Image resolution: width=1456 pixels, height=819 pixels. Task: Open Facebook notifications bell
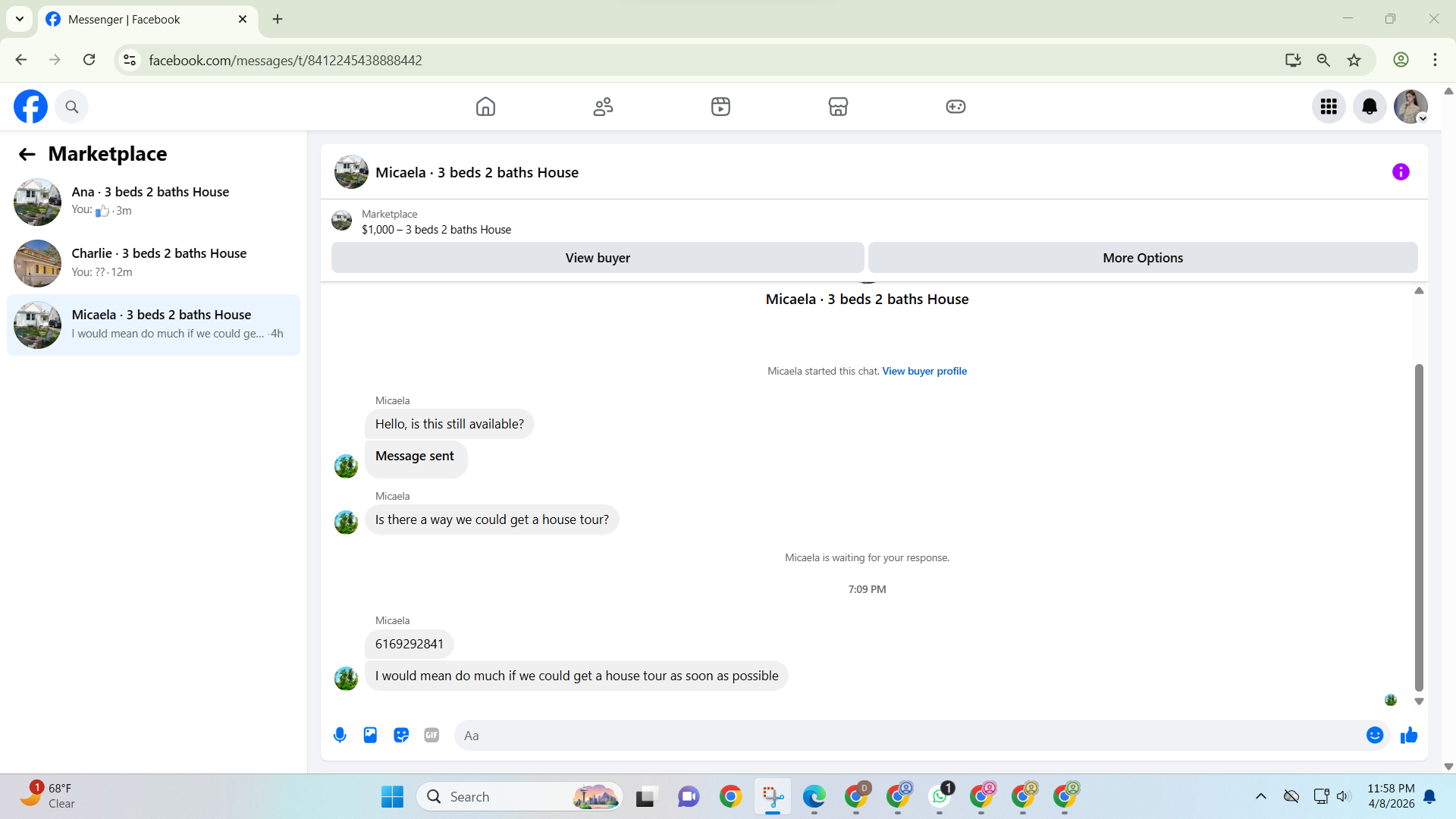[x=1370, y=107]
